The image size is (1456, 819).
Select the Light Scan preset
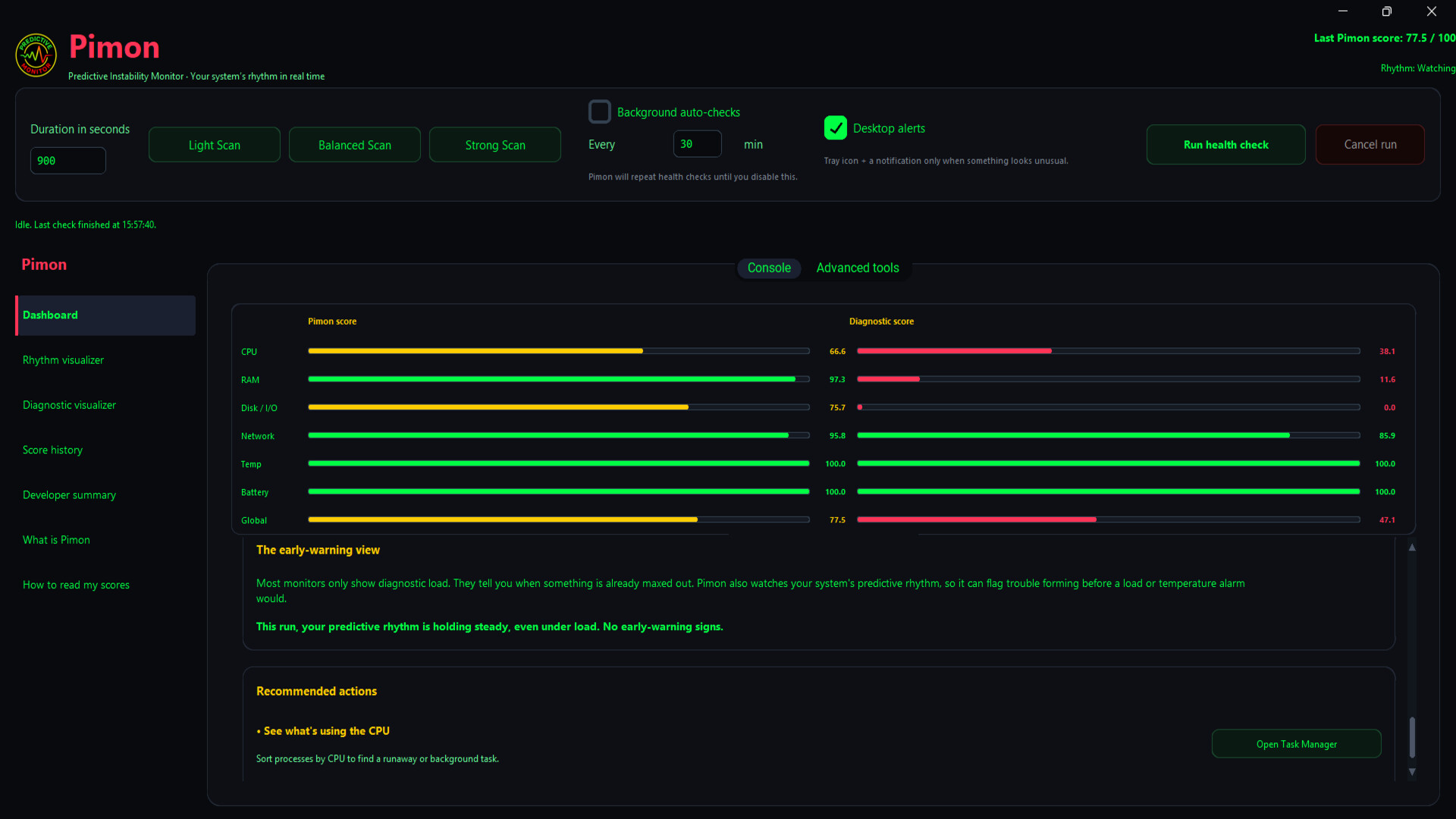tap(215, 145)
